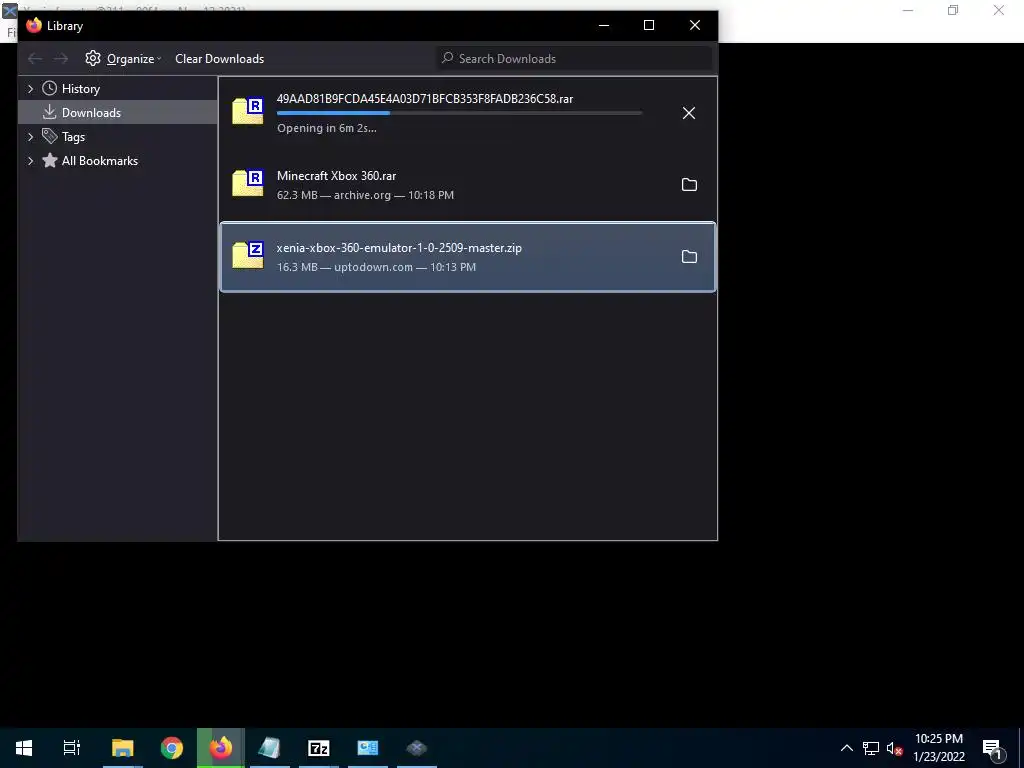Screen dimensions: 1024x768
Task: Click the download progress bar
Action: (x=460, y=113)
